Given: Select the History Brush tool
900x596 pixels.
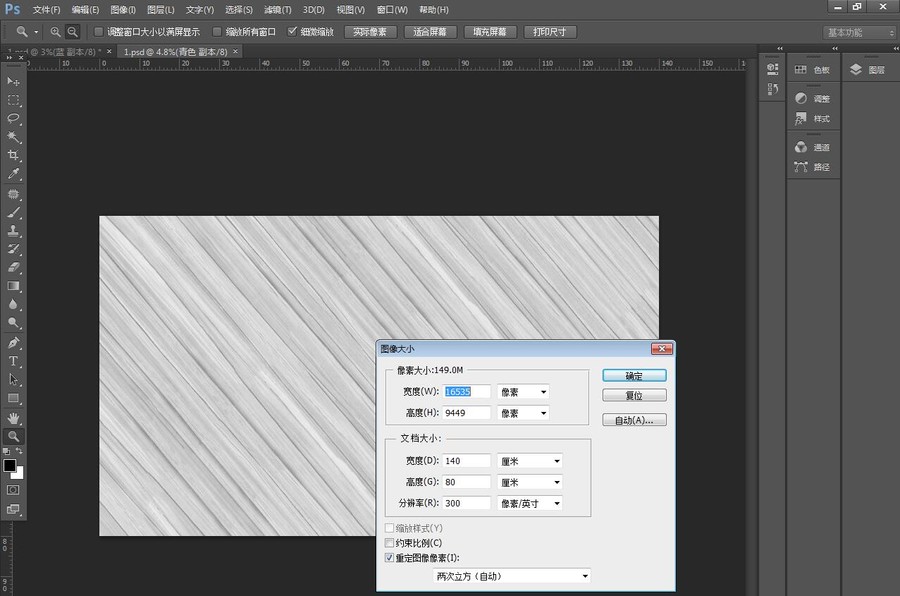Looking at the screenshot, I should (x=13, y=249).
